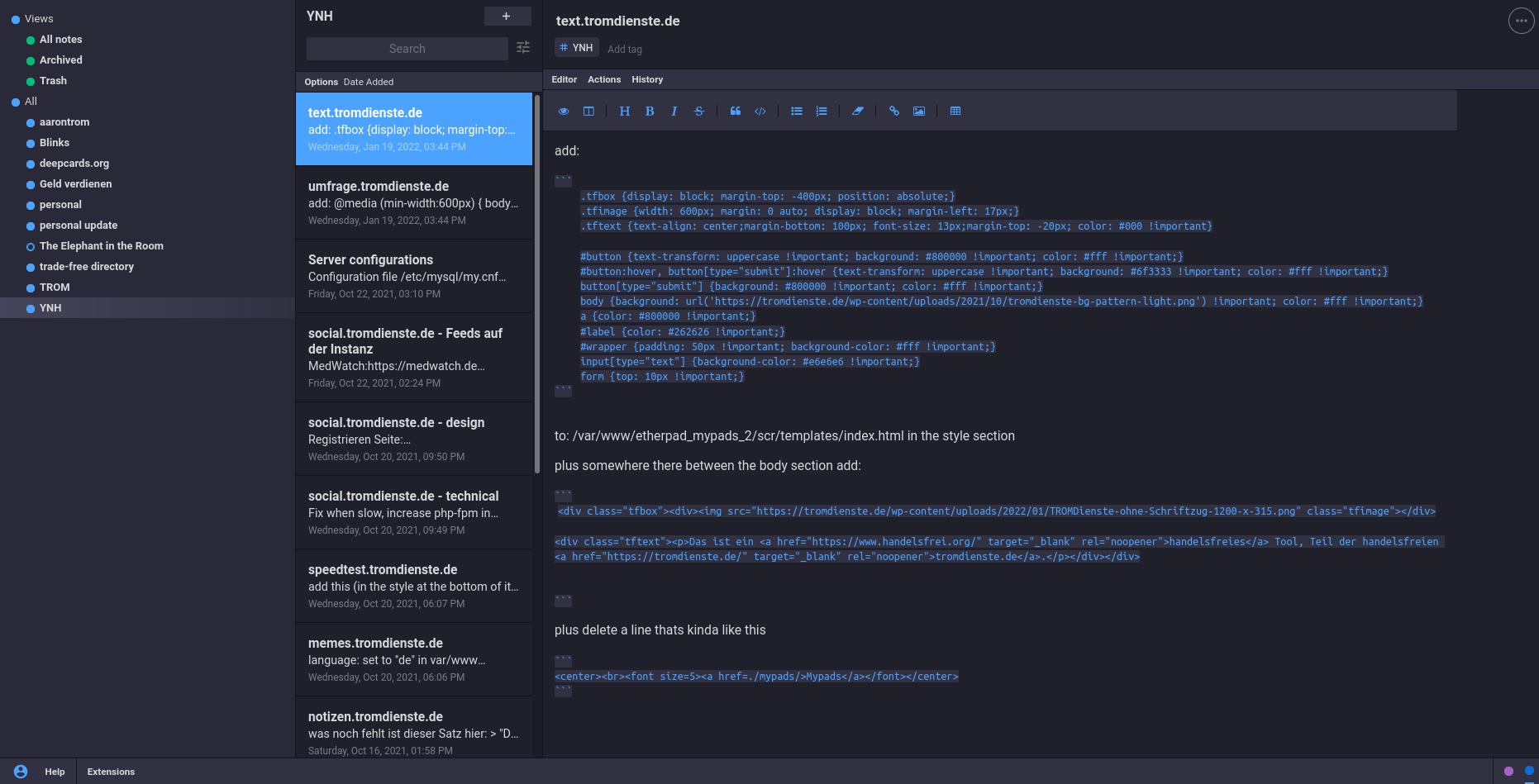Clean block with the eraser icon
Image resolution: width=1539 pixels, height=784 pixels.
[x=858, y=112]
